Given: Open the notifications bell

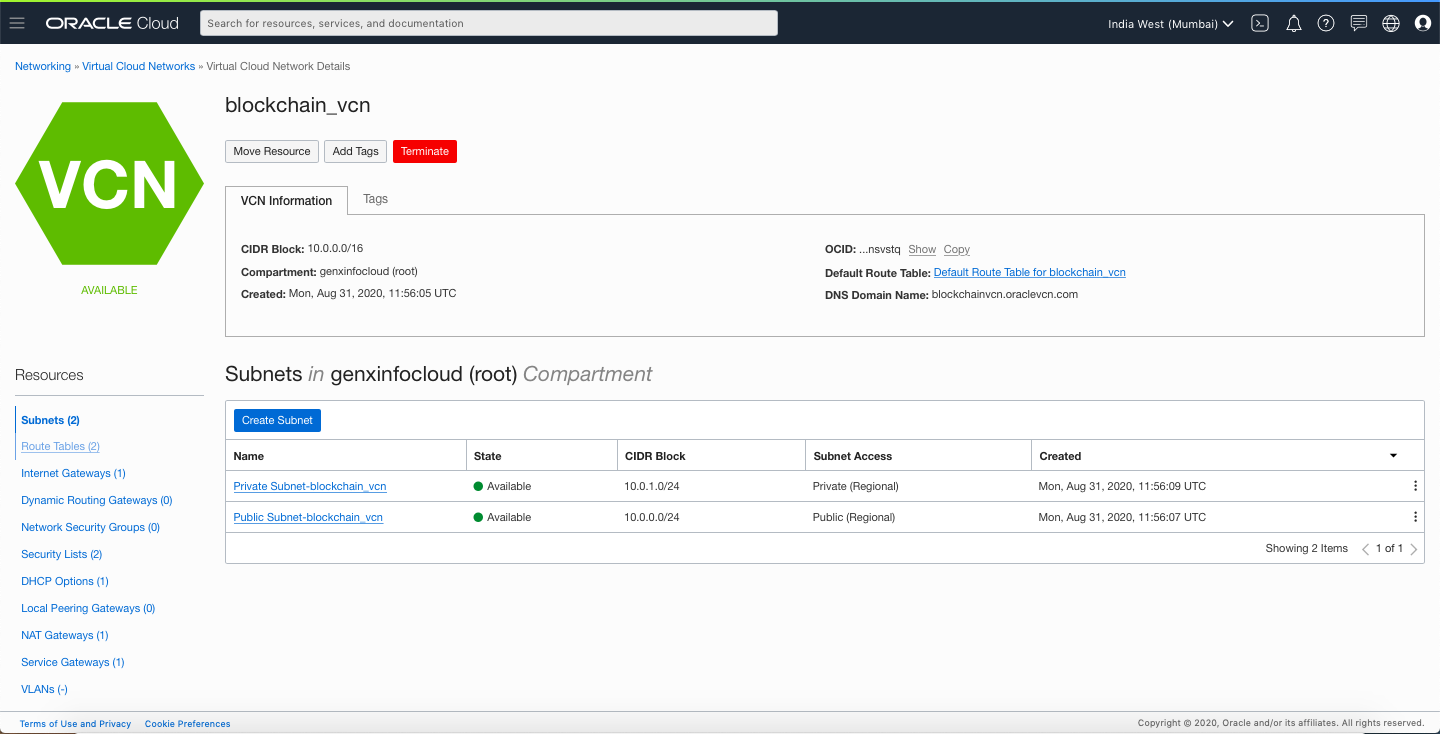Looking at the screenshot, I should click(1293, 22).
